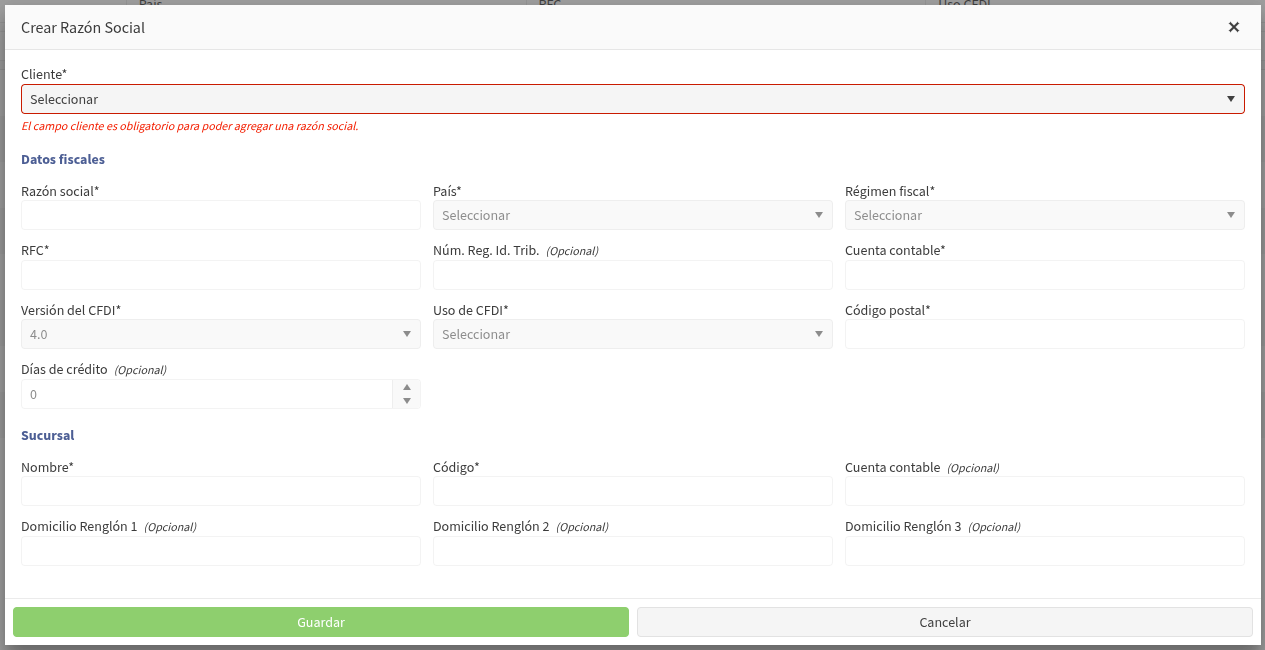Select the Cuenta contable field under Datos fiscales
This screenshot has height=650, width=1265.
1045,275
